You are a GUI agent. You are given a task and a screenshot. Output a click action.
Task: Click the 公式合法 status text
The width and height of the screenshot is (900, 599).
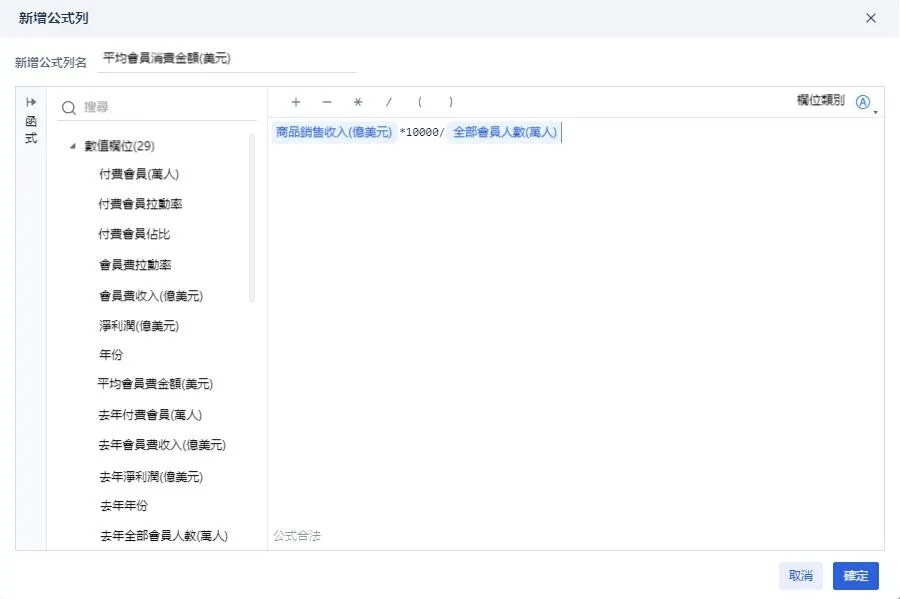coord(297,536)
